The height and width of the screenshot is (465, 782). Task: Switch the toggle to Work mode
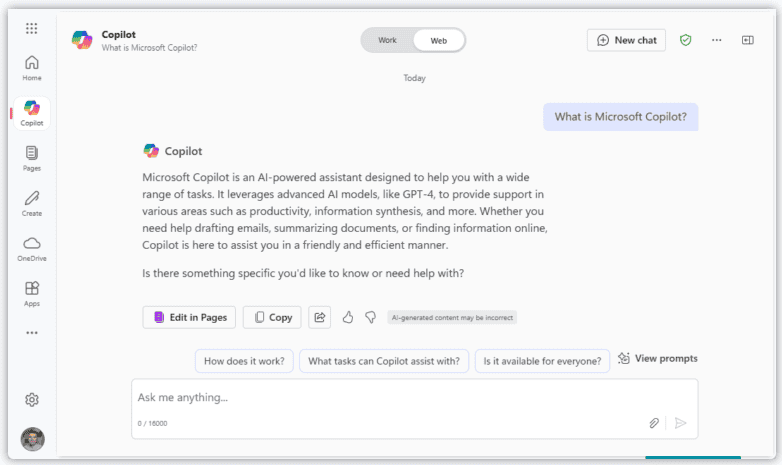pyautogui.click(x=388, y=40)
